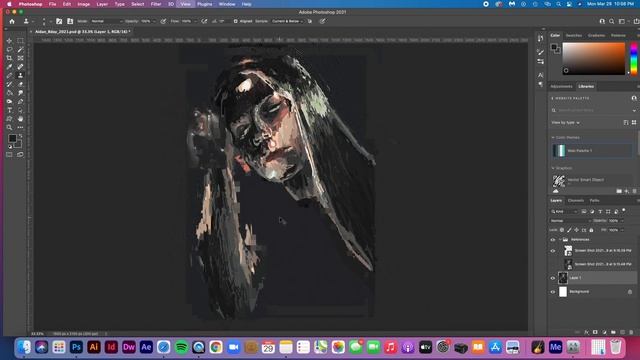
Task: Select the Paint Bucket tool
Action: (9, 93)
